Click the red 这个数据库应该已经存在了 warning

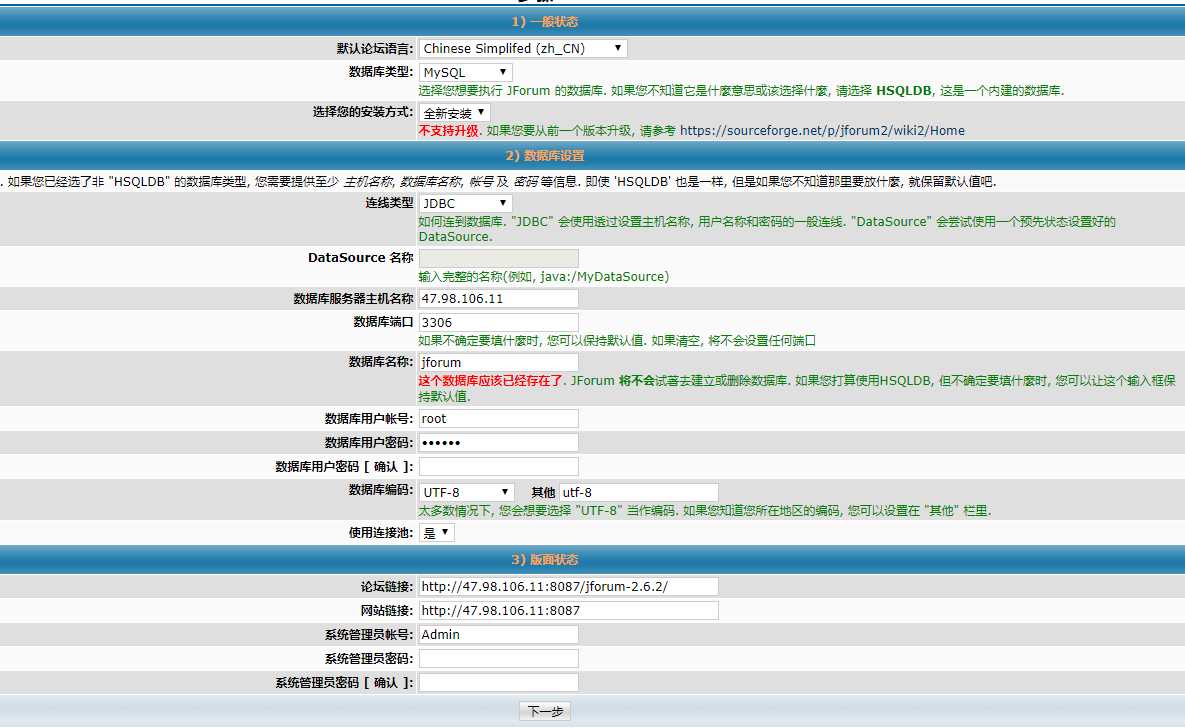pos(491,380)
